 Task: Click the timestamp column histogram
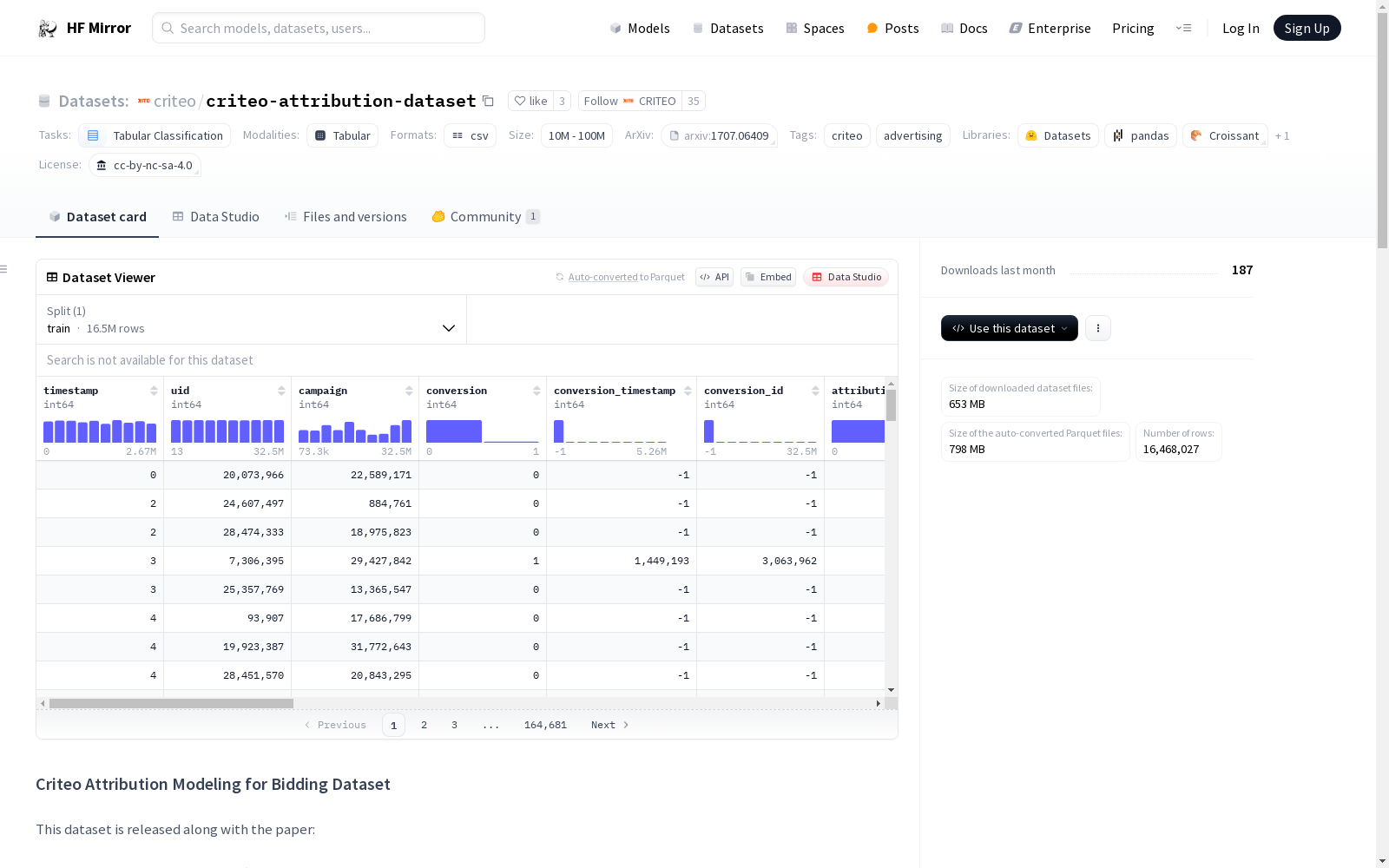tap(100, 431)
